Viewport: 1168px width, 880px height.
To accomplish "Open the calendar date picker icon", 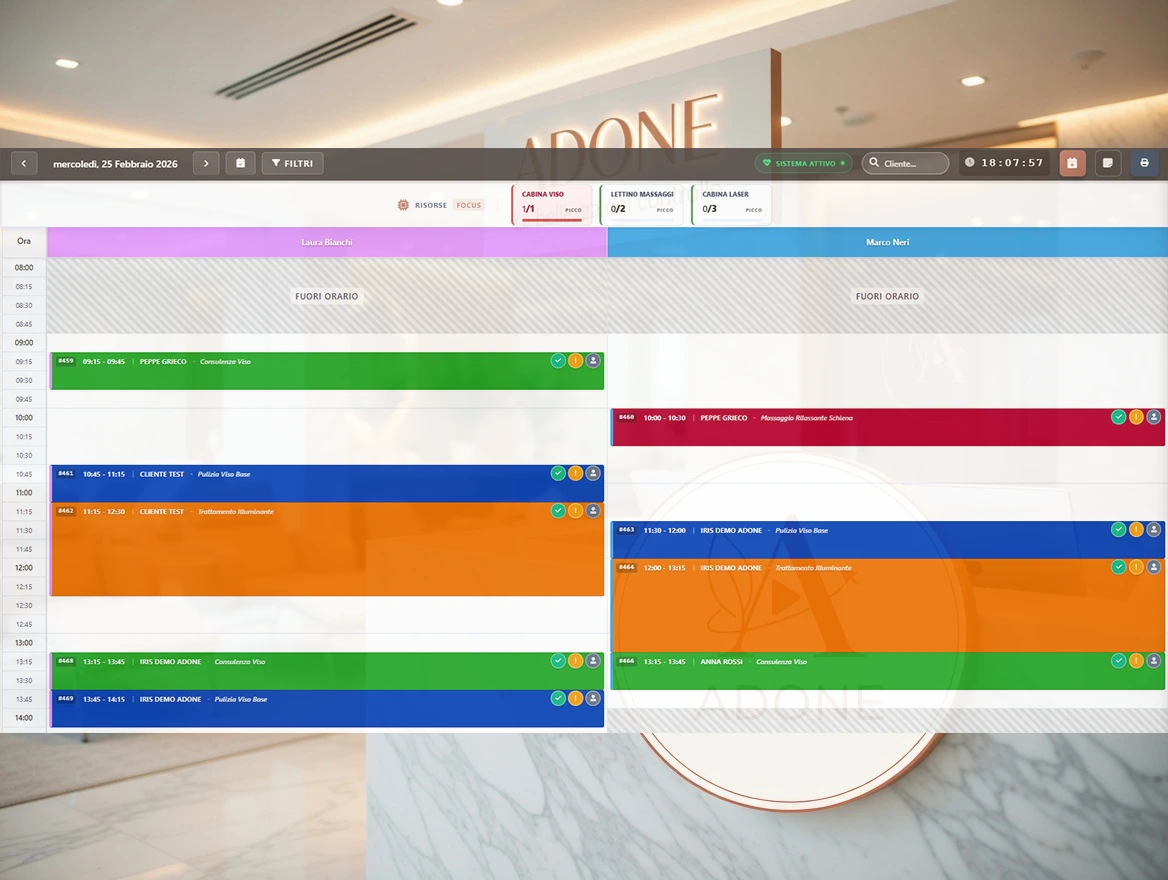I will [241, 163].
